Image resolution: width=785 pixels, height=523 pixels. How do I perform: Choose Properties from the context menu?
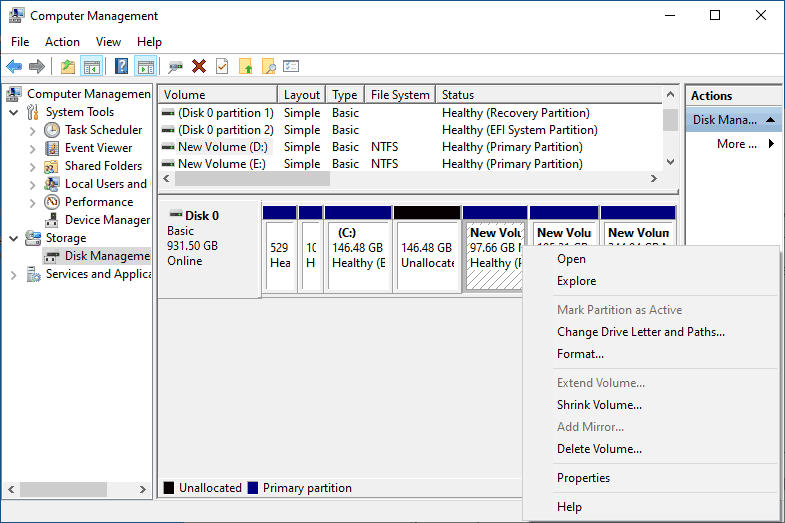coord(651,478)
